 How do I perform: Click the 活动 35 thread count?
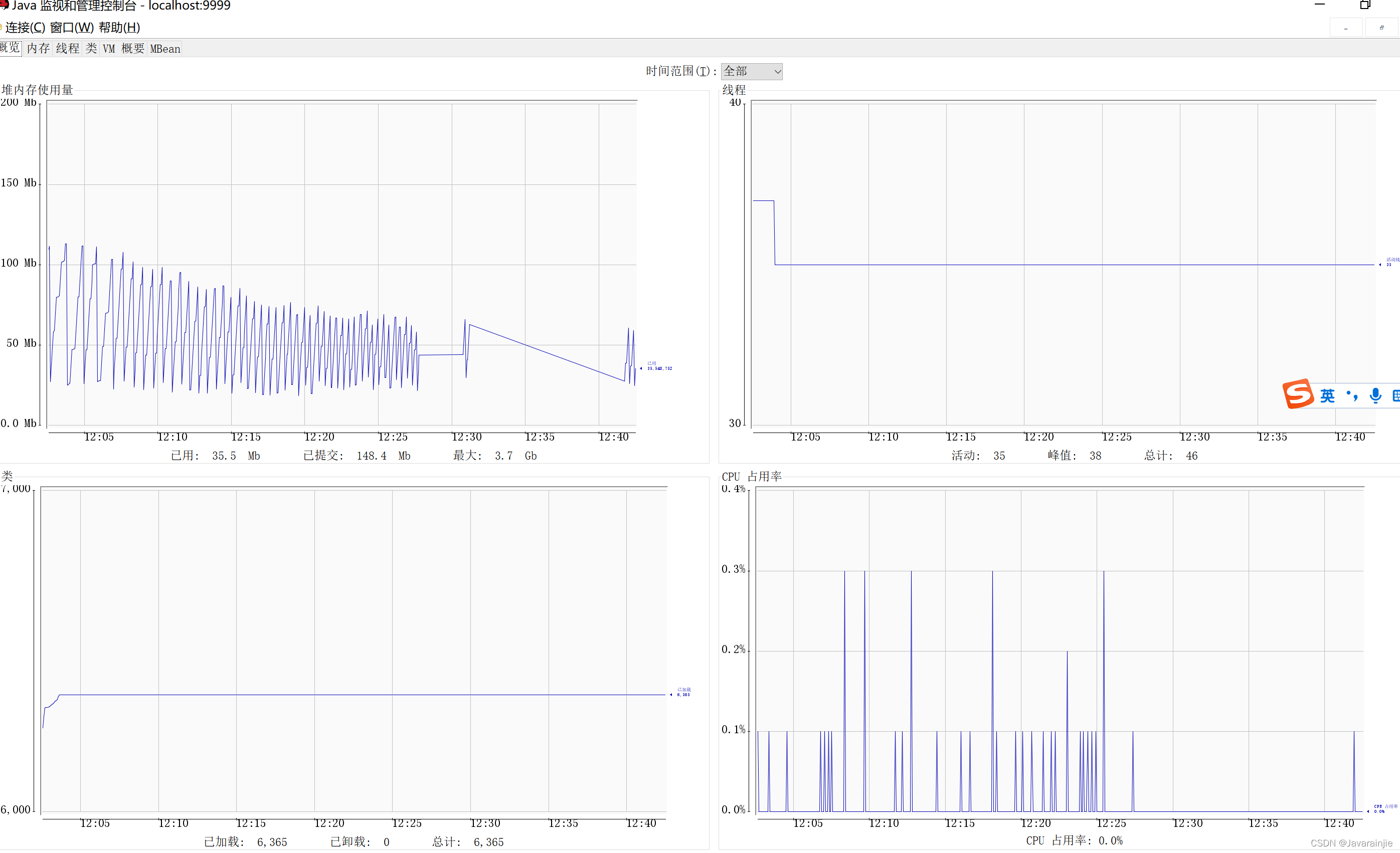point(978,456)
